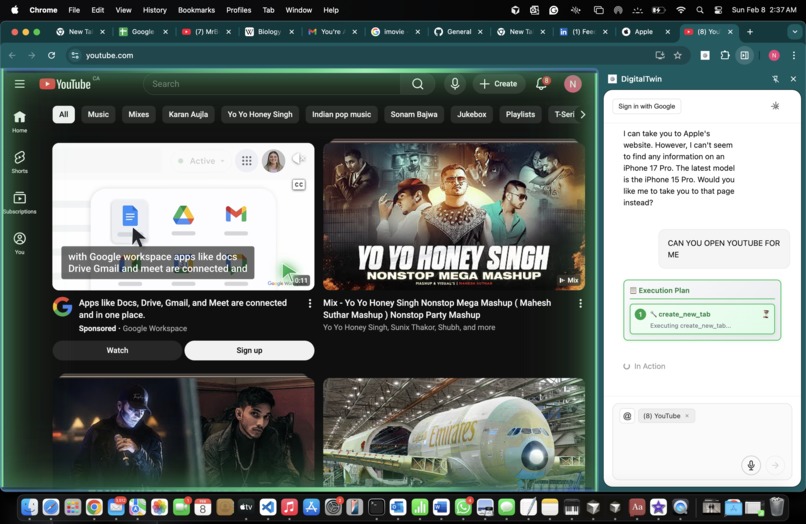Image resolution: width=806 pixels, height=524 pixels.
Task: Select the Sonam Bajwa chip
Action: pos(414,114)
